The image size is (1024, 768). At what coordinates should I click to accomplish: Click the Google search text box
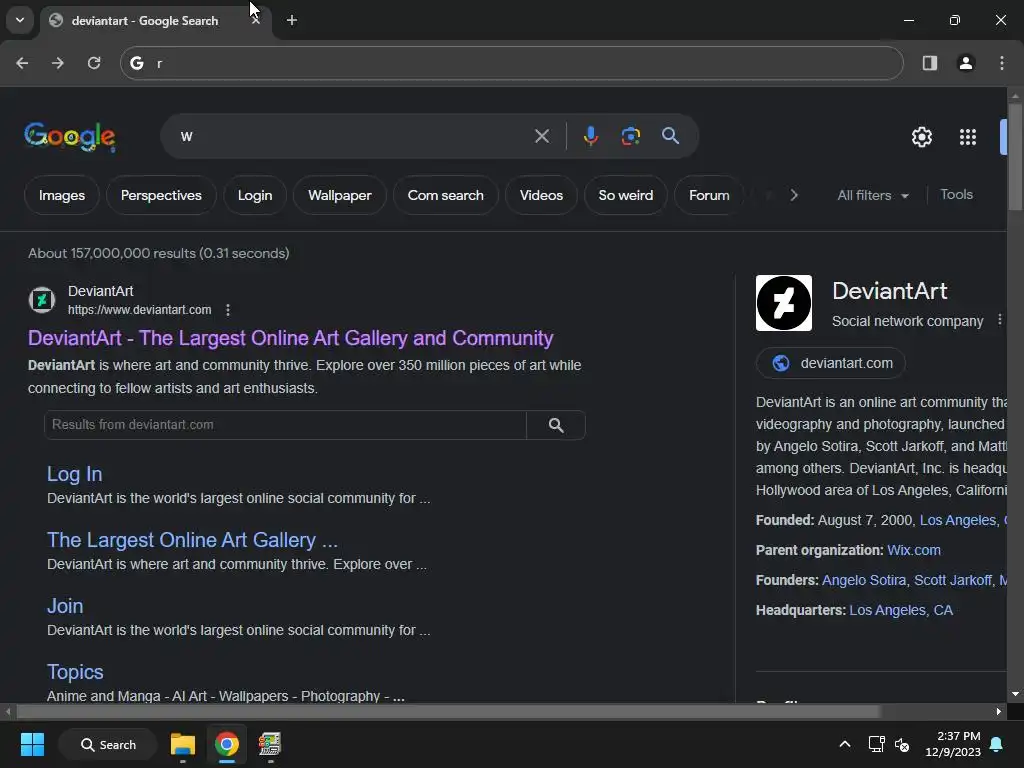point(353,136)
